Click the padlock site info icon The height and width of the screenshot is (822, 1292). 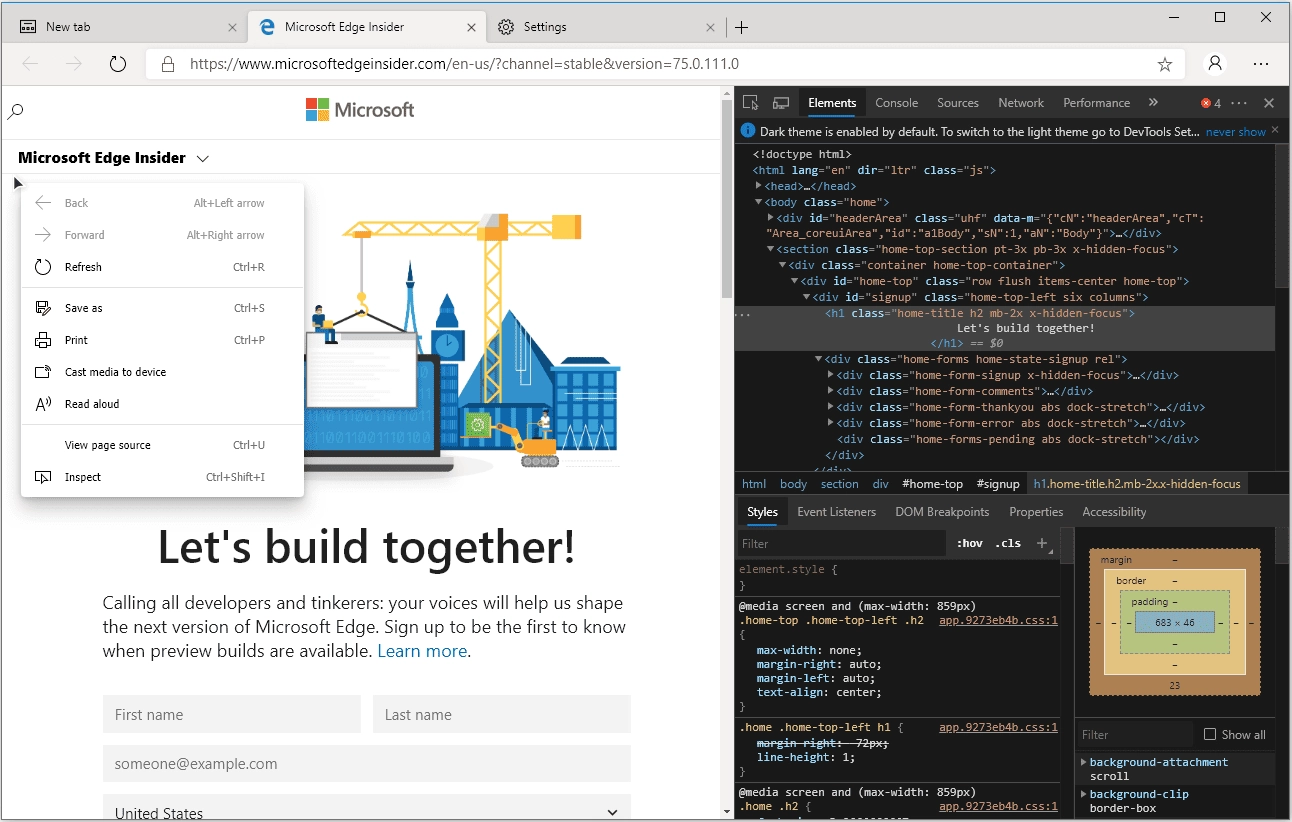click(167, 64)
